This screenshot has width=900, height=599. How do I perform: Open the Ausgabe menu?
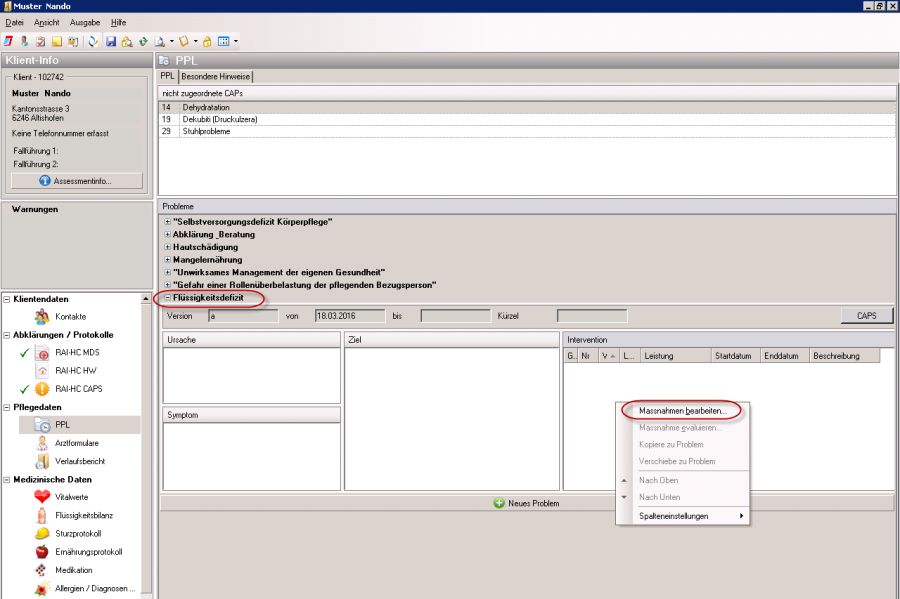[85, 22]
